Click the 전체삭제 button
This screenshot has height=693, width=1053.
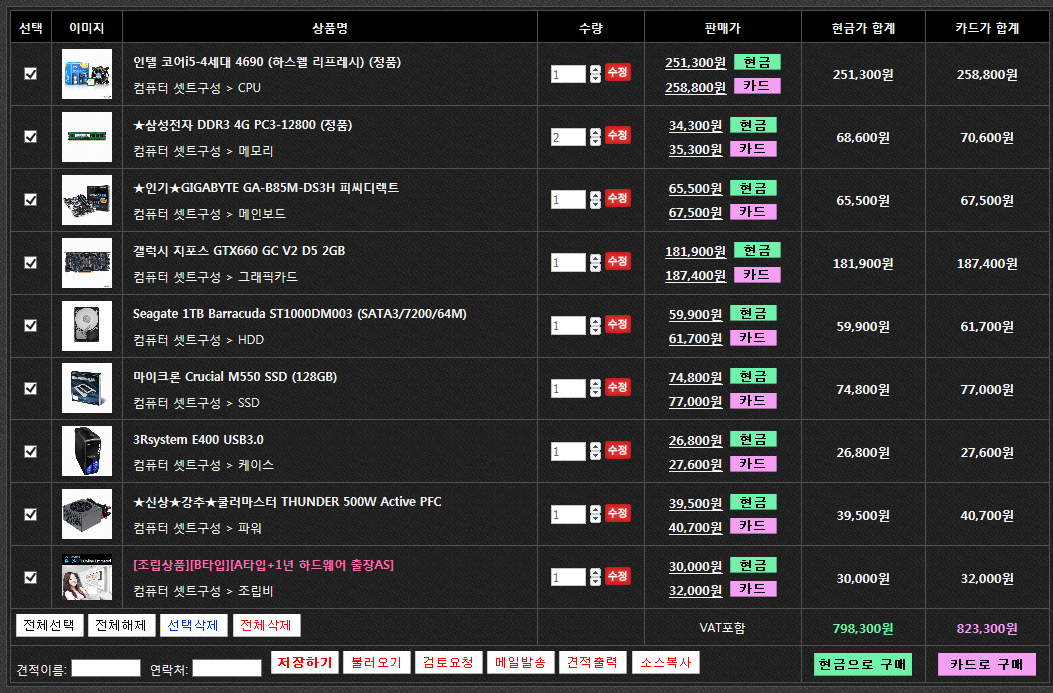point(266,625)
